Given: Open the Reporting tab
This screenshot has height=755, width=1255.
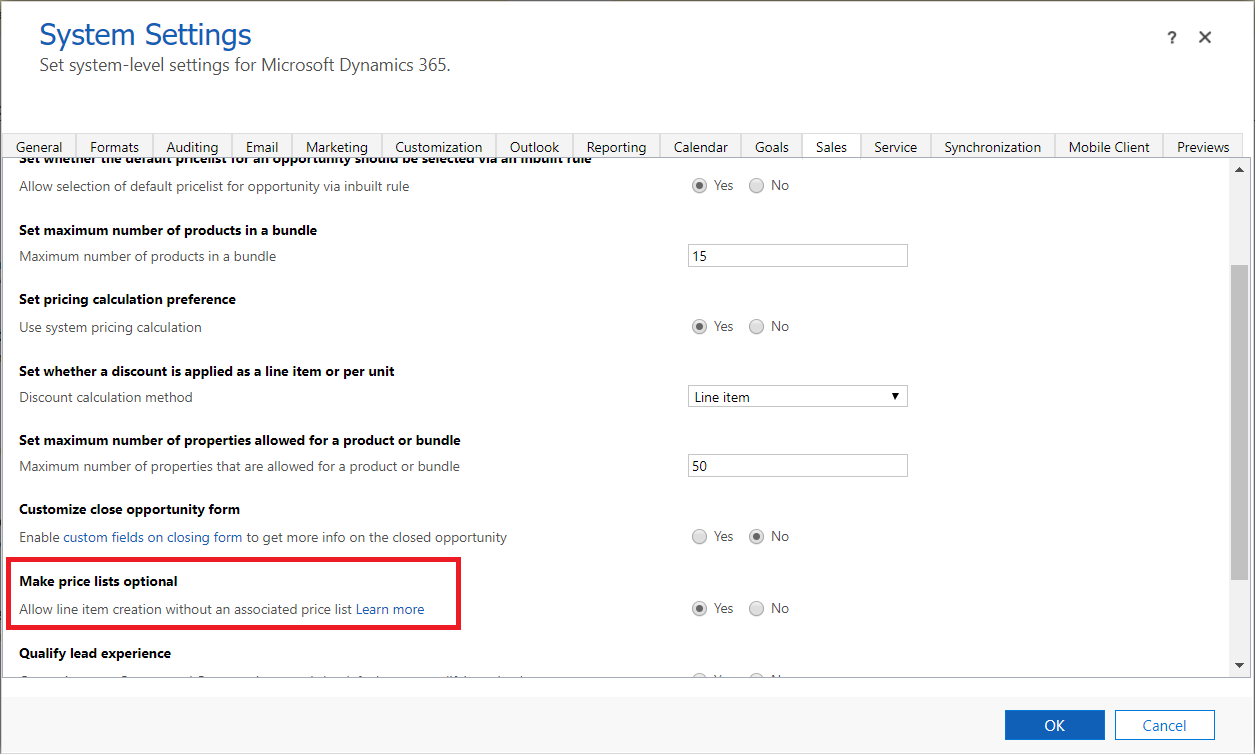Looking at the screenshot, I should (616, 147).
